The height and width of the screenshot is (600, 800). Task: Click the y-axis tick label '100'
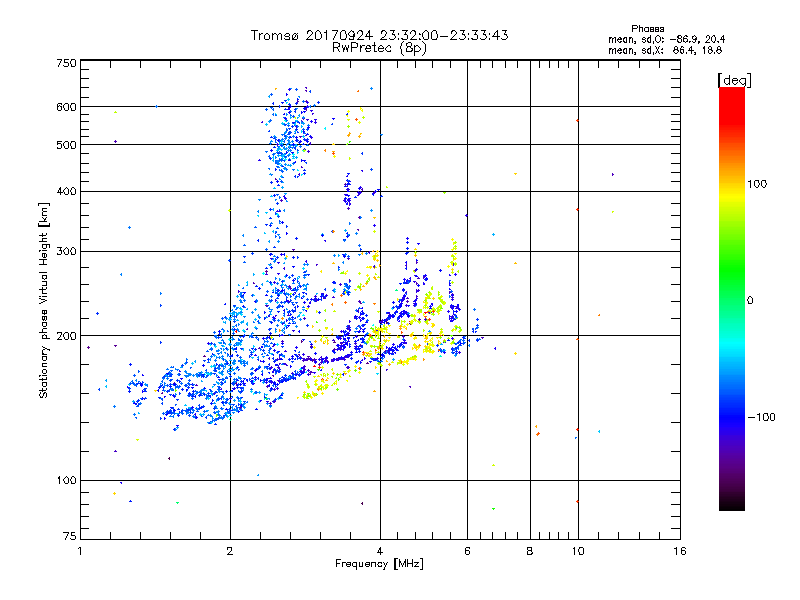click(x=66, y=480)
